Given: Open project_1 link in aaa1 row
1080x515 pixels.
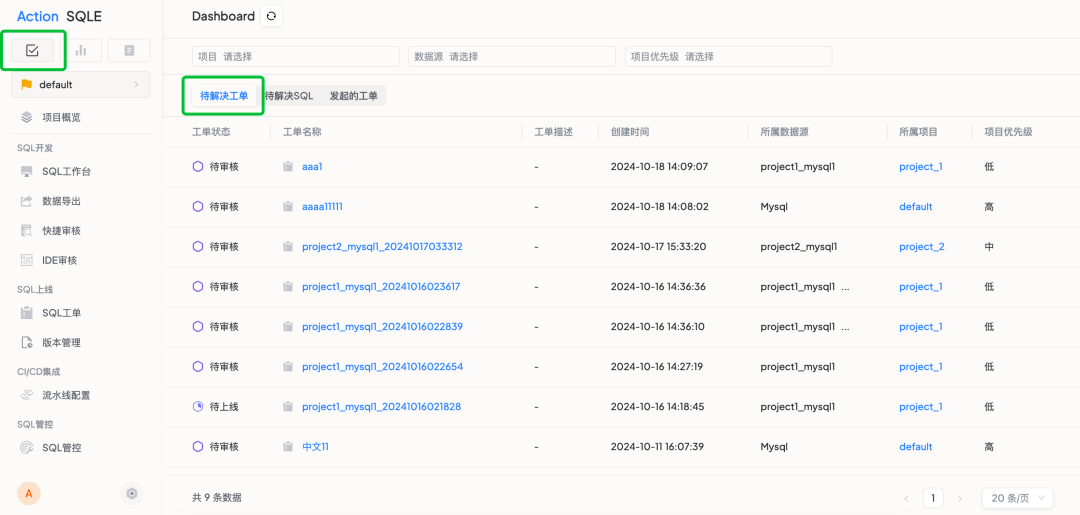Looking at the screenshot, I should coord(921,167).
